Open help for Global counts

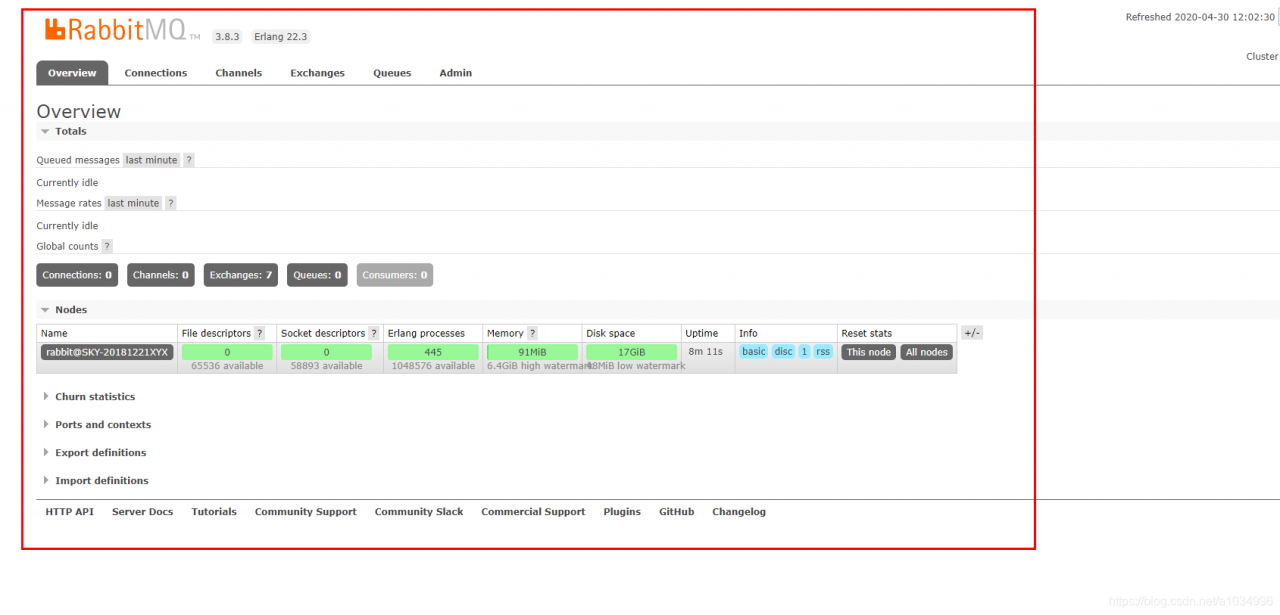(107, 246)
